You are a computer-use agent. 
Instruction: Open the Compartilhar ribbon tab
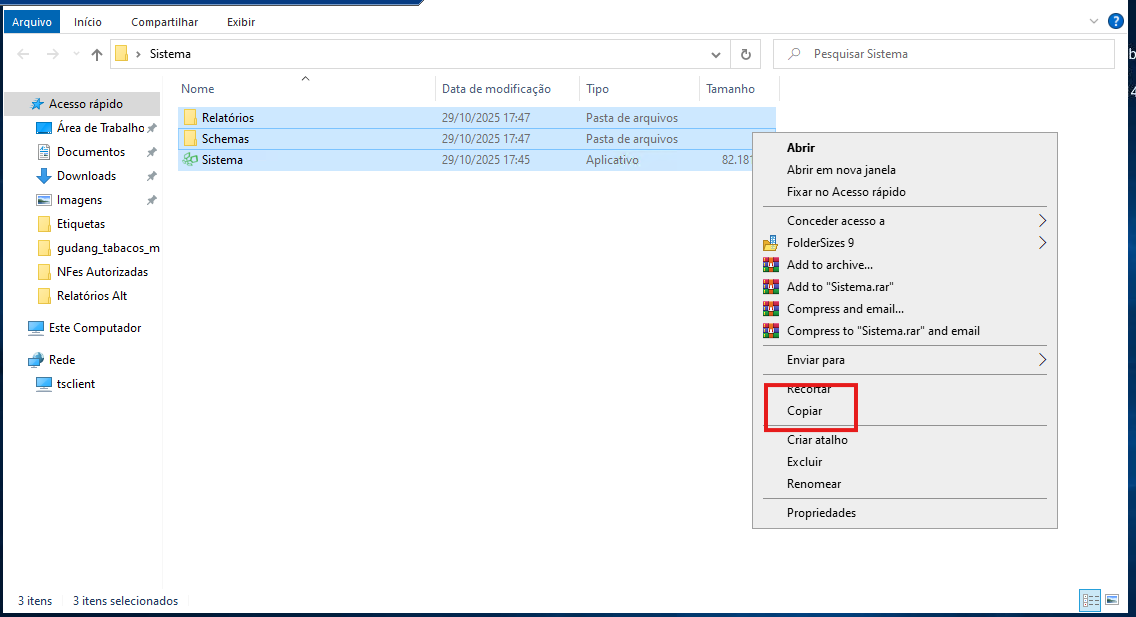point(164,22)
